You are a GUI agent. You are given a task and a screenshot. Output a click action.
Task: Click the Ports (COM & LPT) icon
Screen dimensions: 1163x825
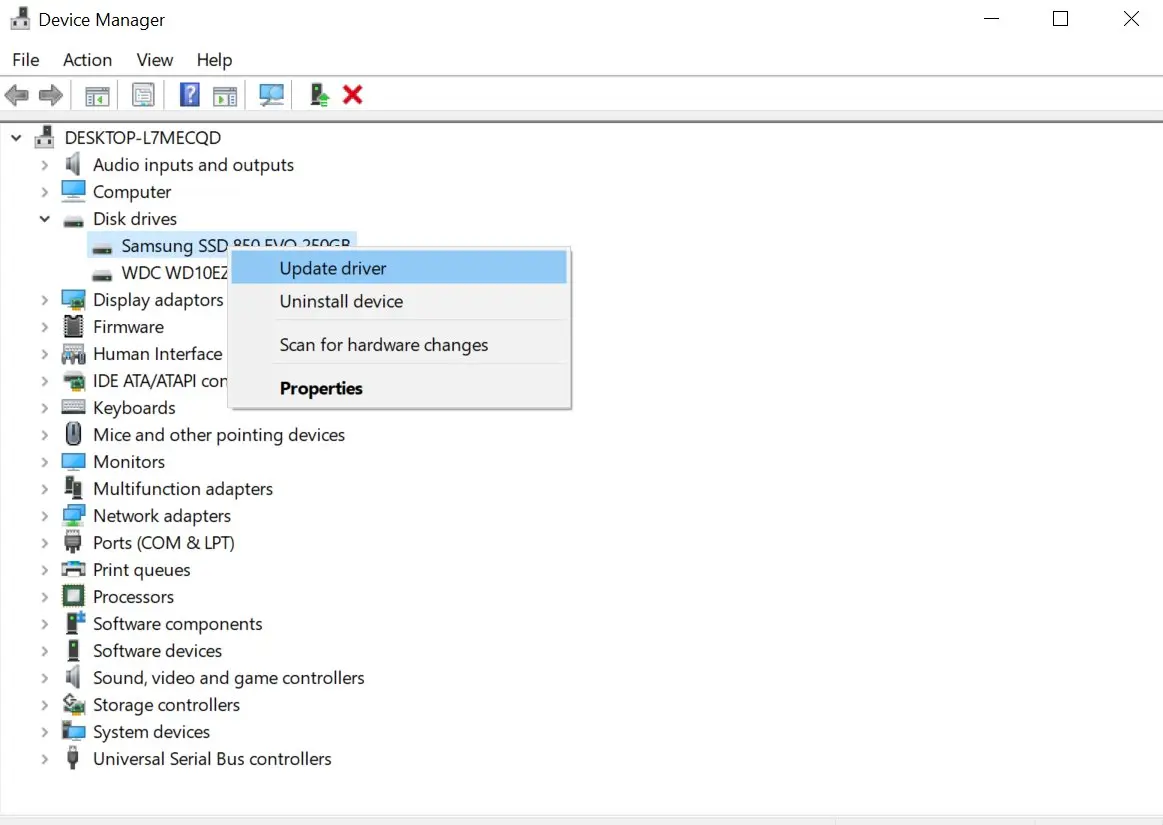tap(73, 542)
